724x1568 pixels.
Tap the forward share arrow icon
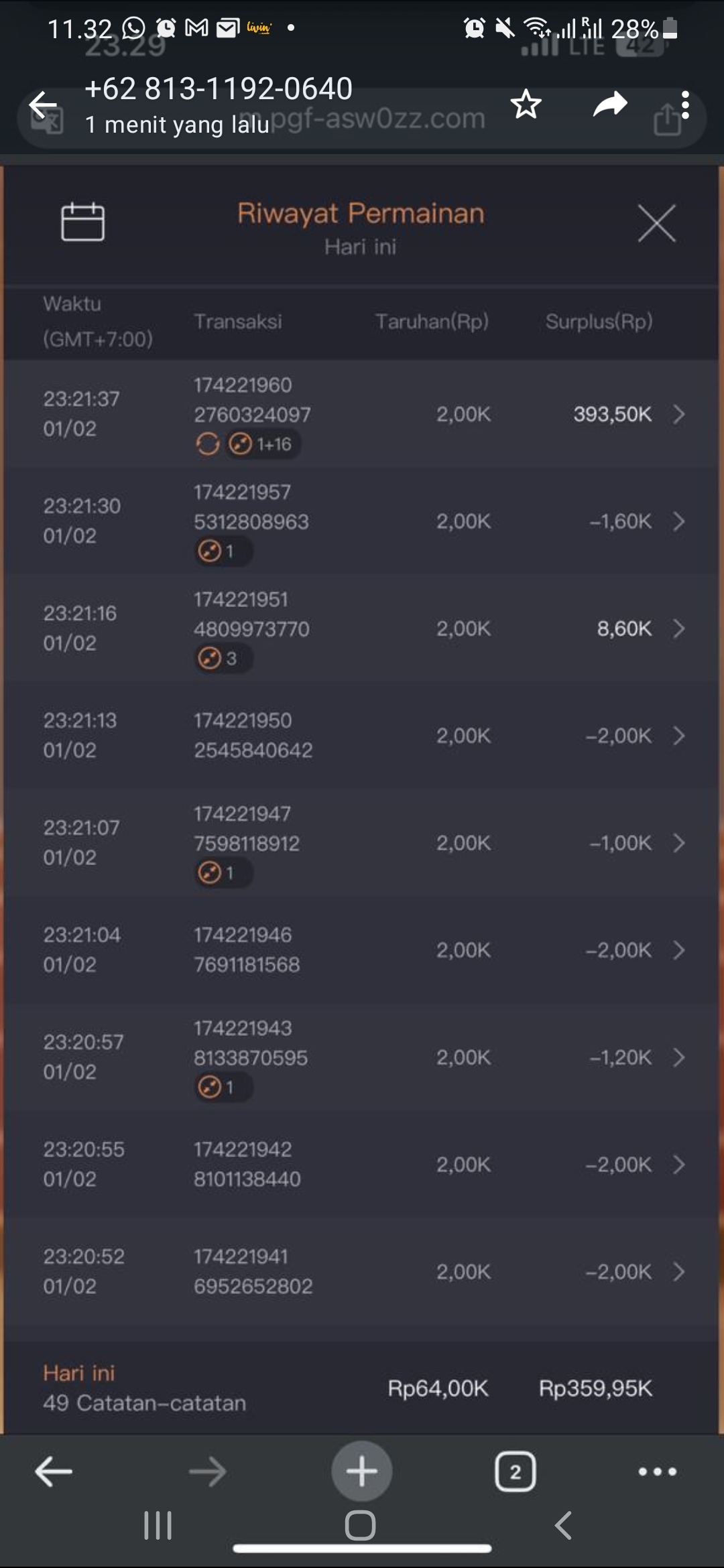click(x=610, y=105)
